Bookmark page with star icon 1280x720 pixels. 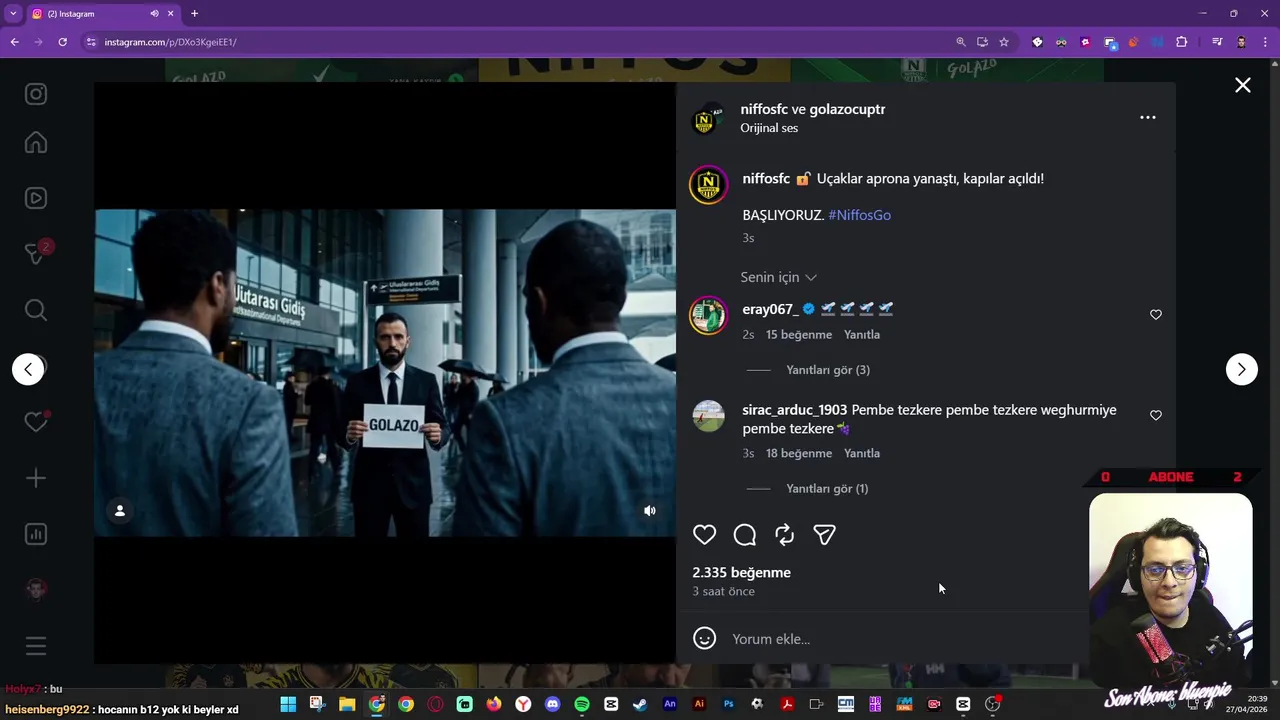[x=1004, y=42]
